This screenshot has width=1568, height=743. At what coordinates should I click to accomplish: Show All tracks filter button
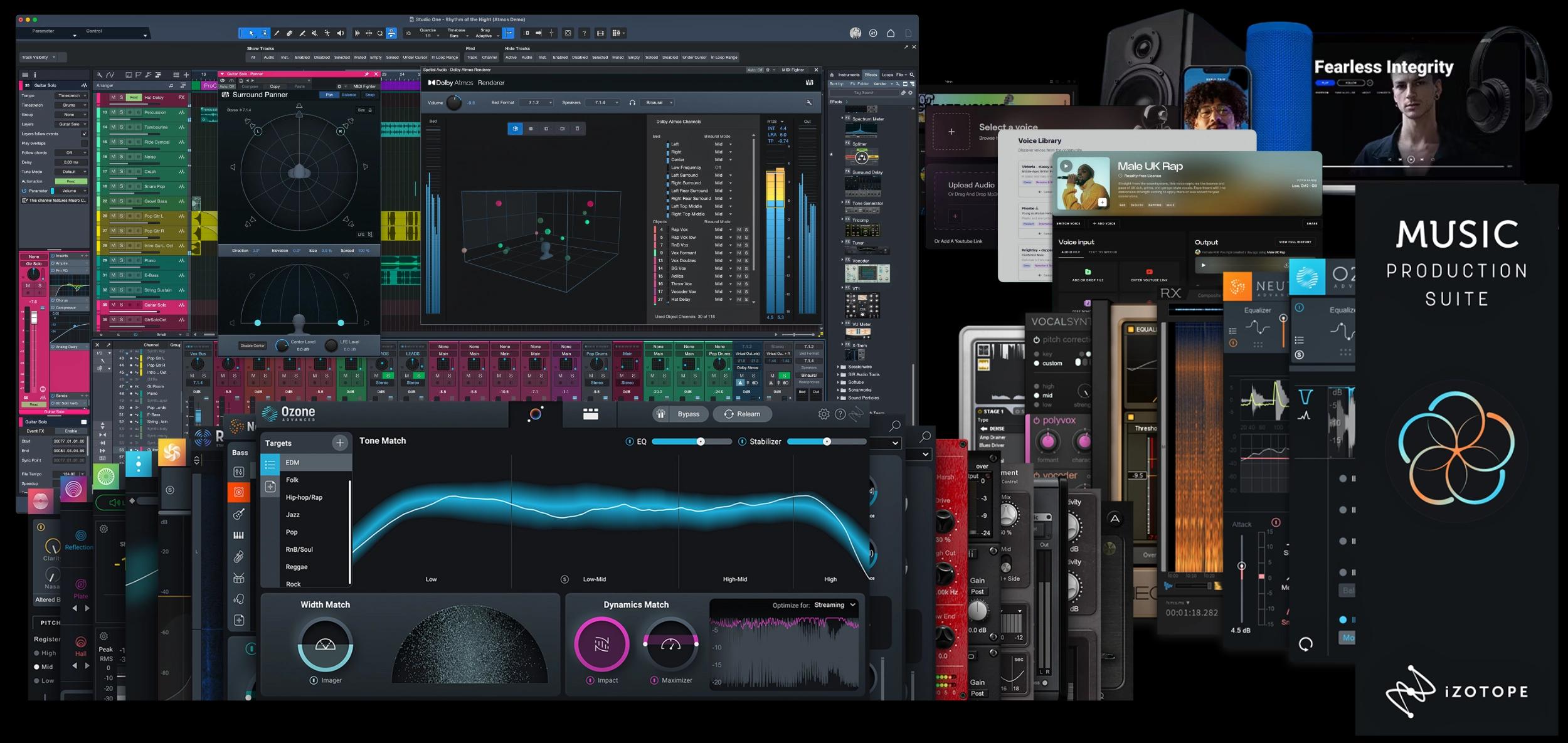(x=253, y=57)
